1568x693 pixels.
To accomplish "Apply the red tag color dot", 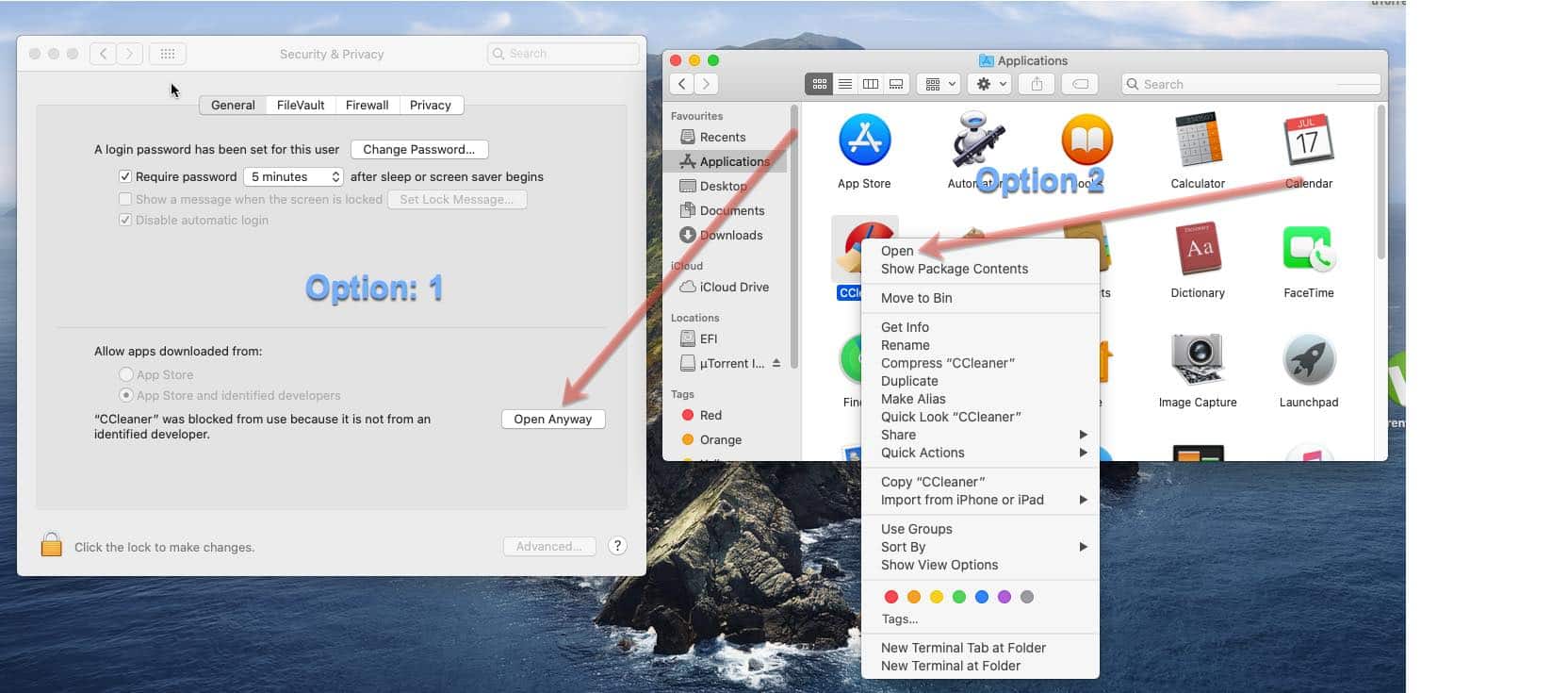I will coord(891,597).
